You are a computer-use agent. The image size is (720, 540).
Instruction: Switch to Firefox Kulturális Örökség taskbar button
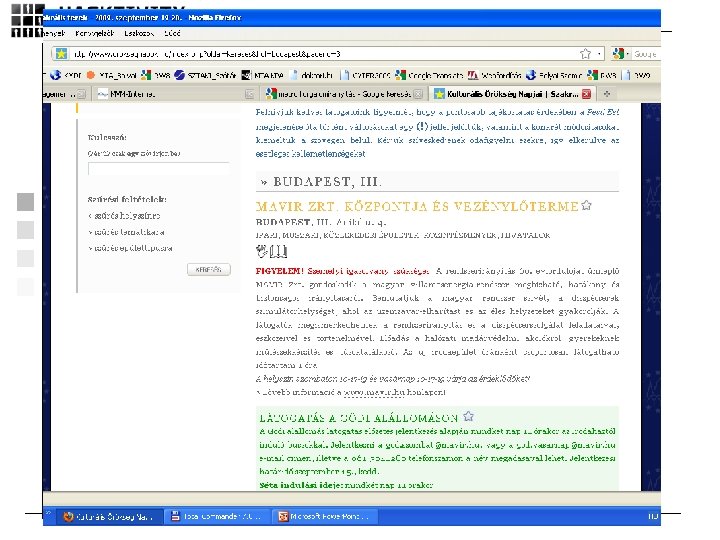tap(108, 517)
